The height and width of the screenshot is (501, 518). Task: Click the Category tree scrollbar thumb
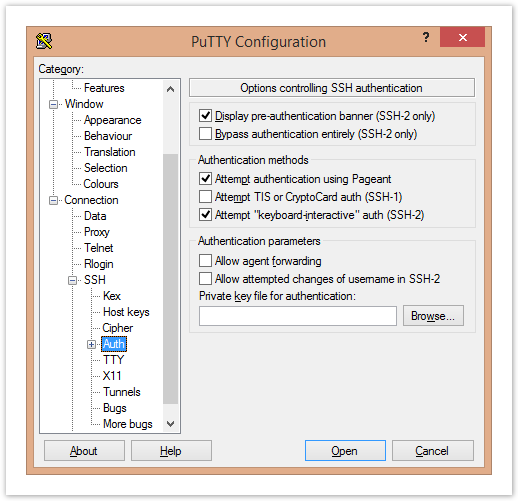pos(170,279)
